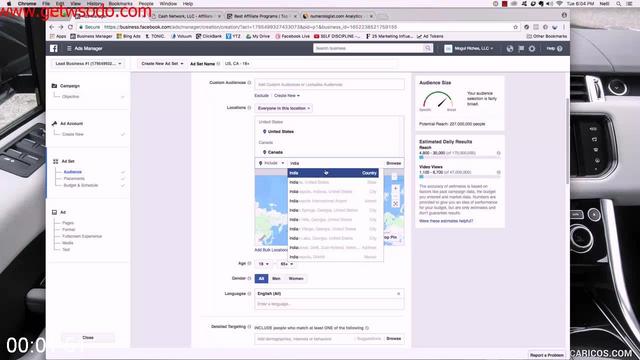The width and height of the screenshot is (640, 360).
Task: Switch to the Best Affiliate Programs tab
Action: (261, 16)
